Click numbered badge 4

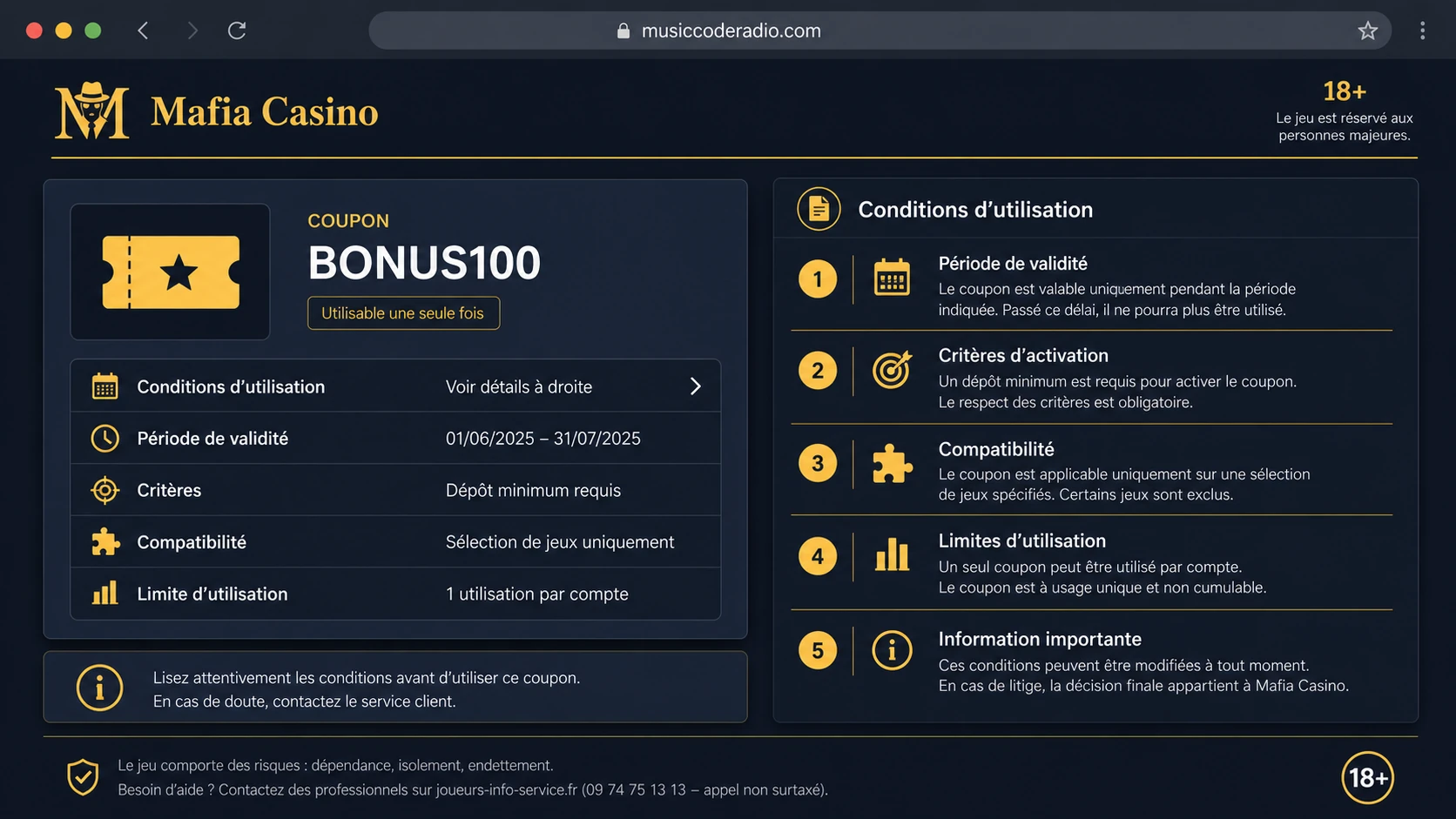click(x=818, y=556)
